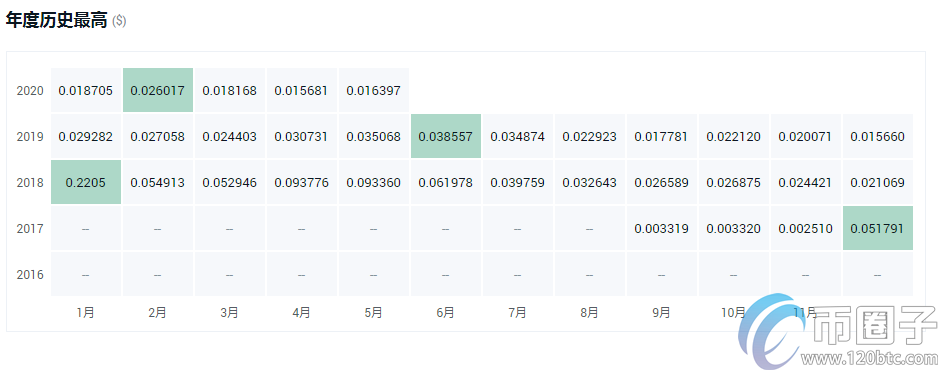Select the highlighted 0.026017 cell
This screenshot has height=370, width=938.
pyautogui.click(x=158, y=90)
